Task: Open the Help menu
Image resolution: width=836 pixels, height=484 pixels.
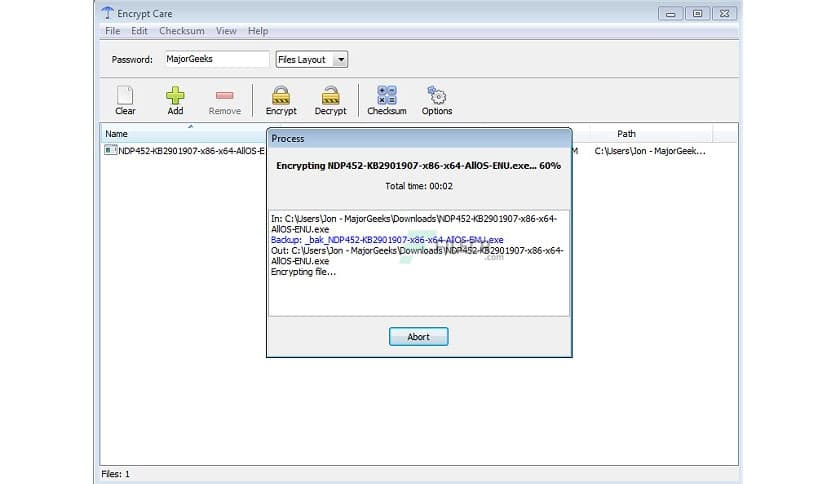Action: pyautogui.click(x=258, y=31)
